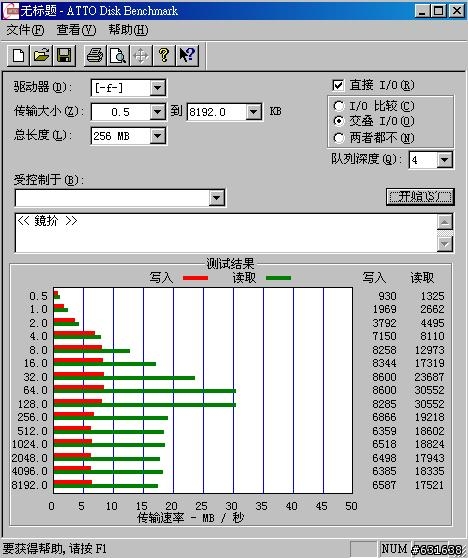Toggle the 直接 I/O checkbox

(338, 85)
